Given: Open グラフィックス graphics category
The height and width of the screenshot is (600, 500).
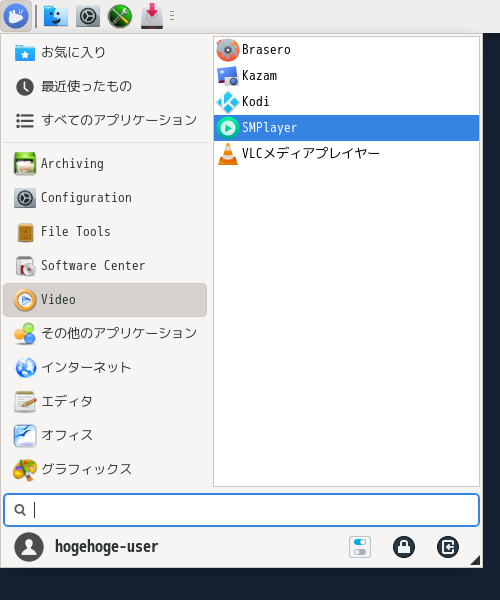Looking at the screenshot, I should (x=105, y=470).
